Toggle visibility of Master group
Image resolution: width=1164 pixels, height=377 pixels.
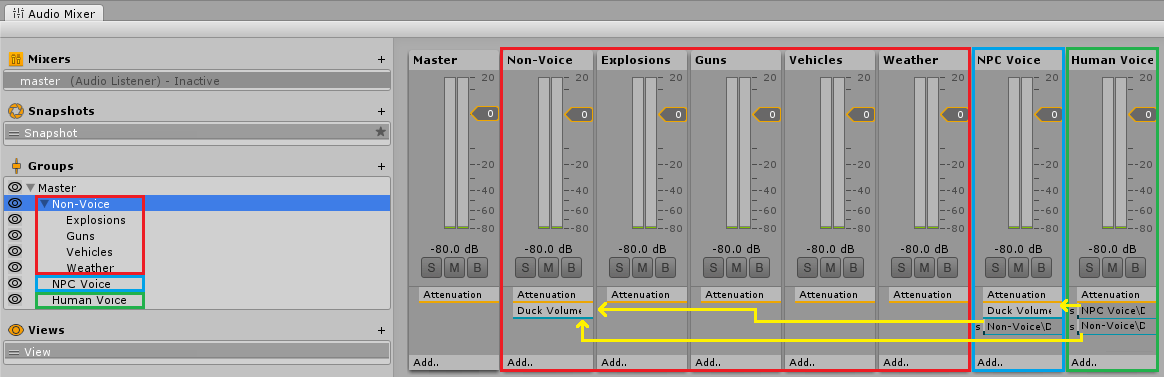coord(15,187)
